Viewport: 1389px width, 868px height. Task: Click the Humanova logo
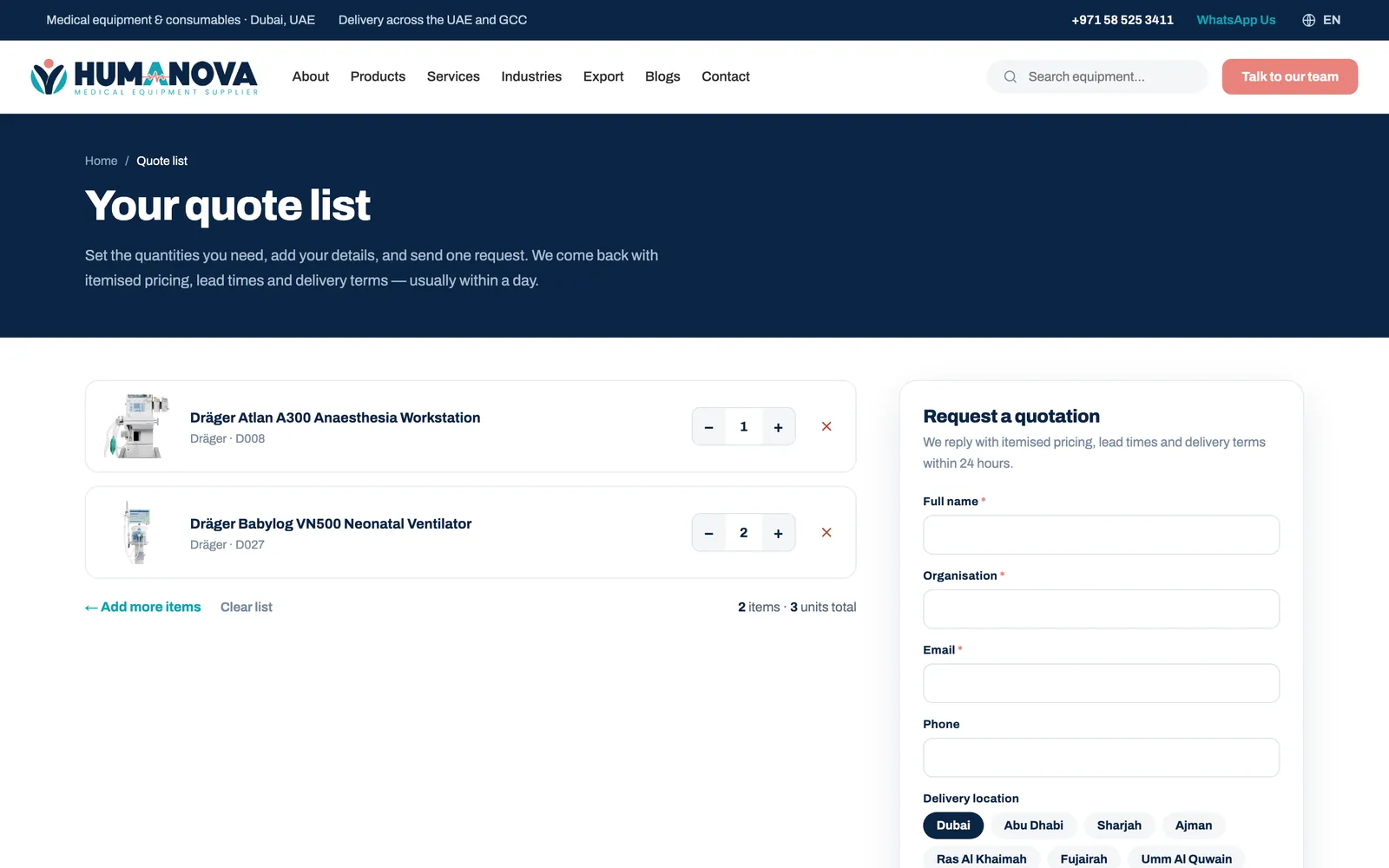coord(144,76)
